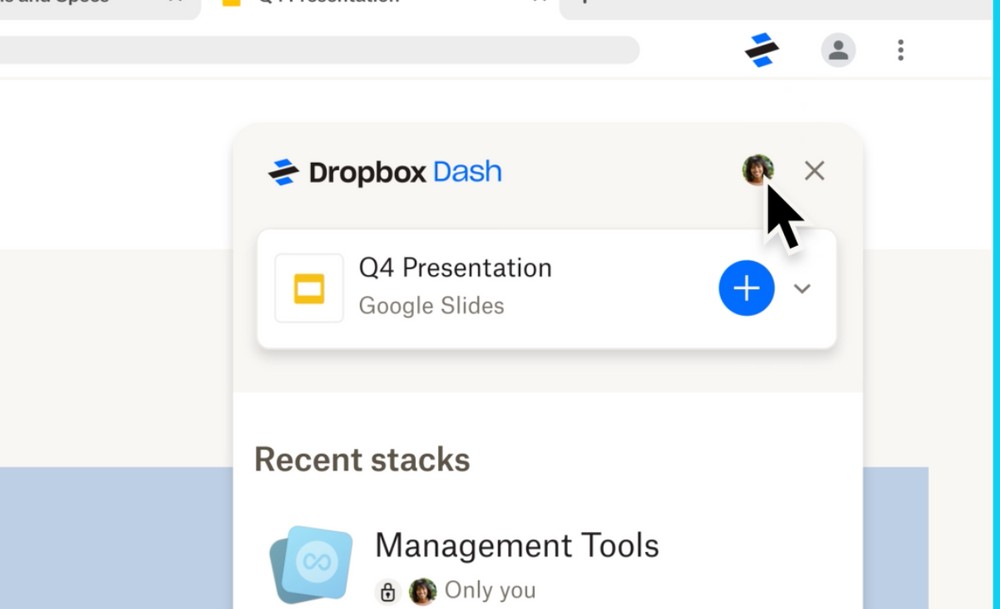Click the yellow Google Slides file icon
Viewport: 1000px width, 609px height.
309,289
